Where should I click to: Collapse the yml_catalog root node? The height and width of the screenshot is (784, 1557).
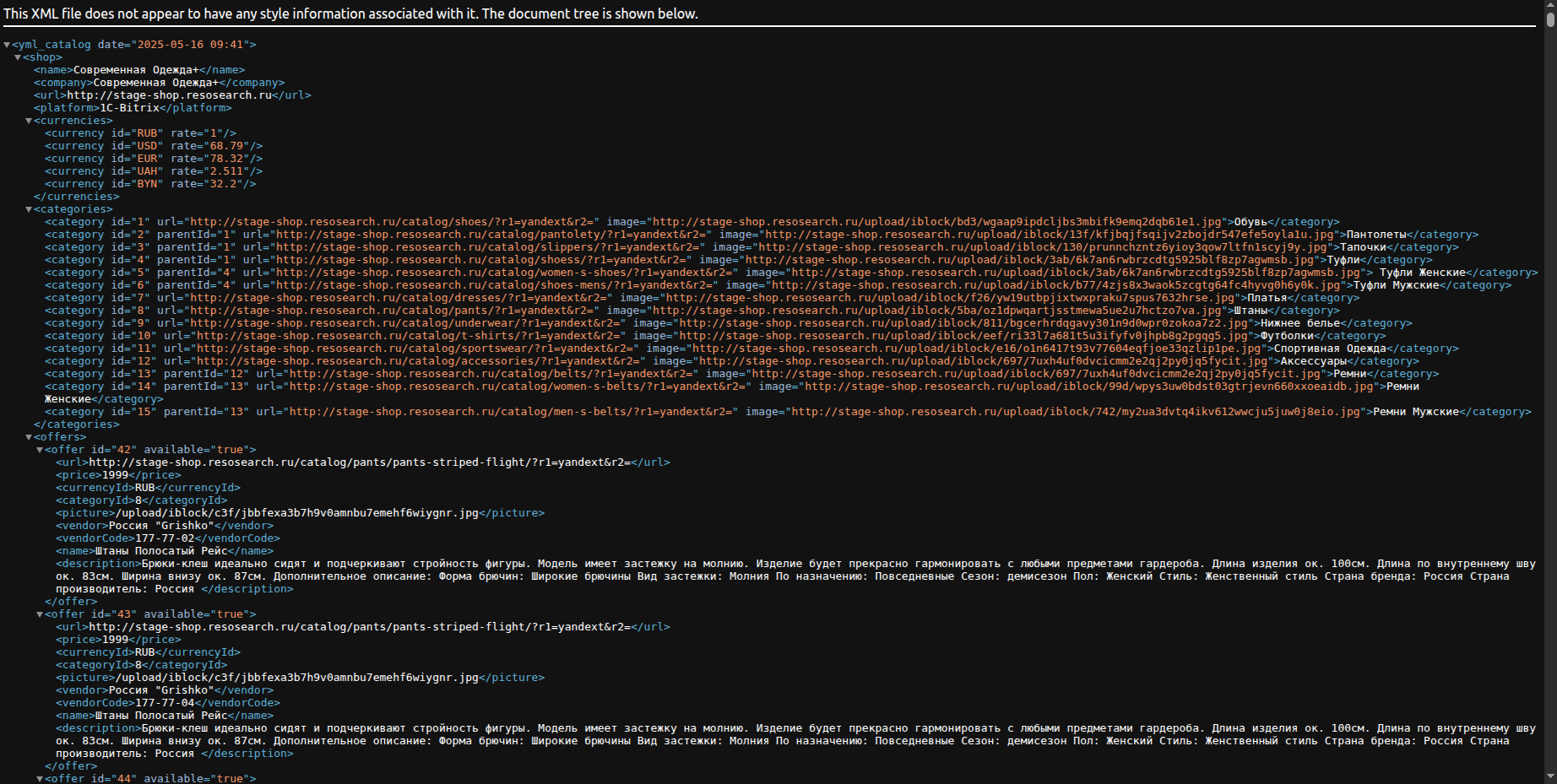7,45
